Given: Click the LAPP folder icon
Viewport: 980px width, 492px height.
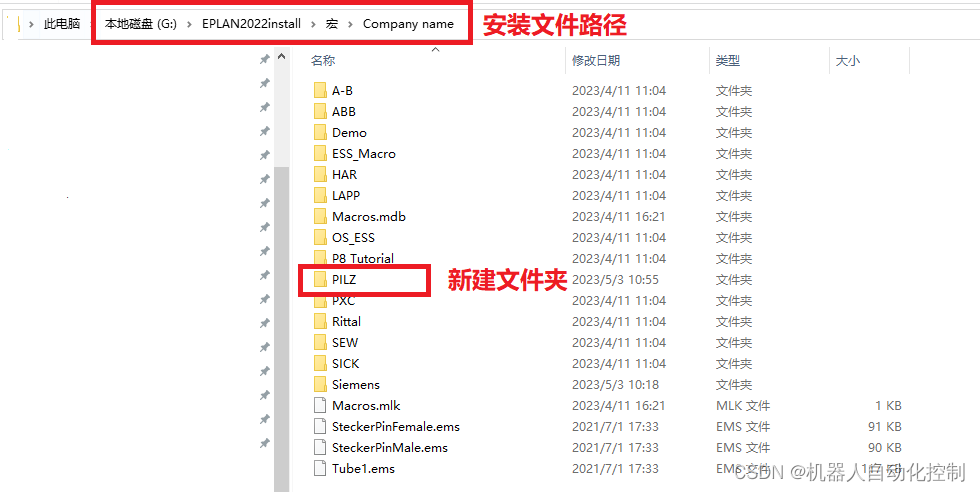Looking at the screenshot, I should tap(320, 196).
